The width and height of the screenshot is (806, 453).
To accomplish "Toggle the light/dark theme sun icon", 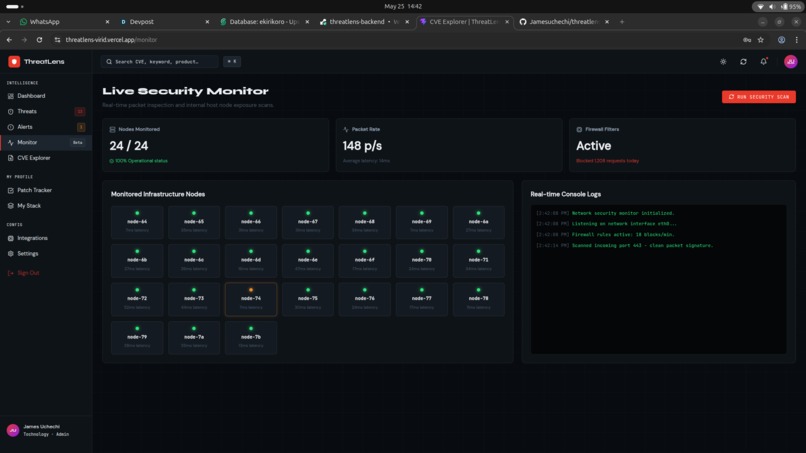I will pyautogui.click(x=723, y=62).
